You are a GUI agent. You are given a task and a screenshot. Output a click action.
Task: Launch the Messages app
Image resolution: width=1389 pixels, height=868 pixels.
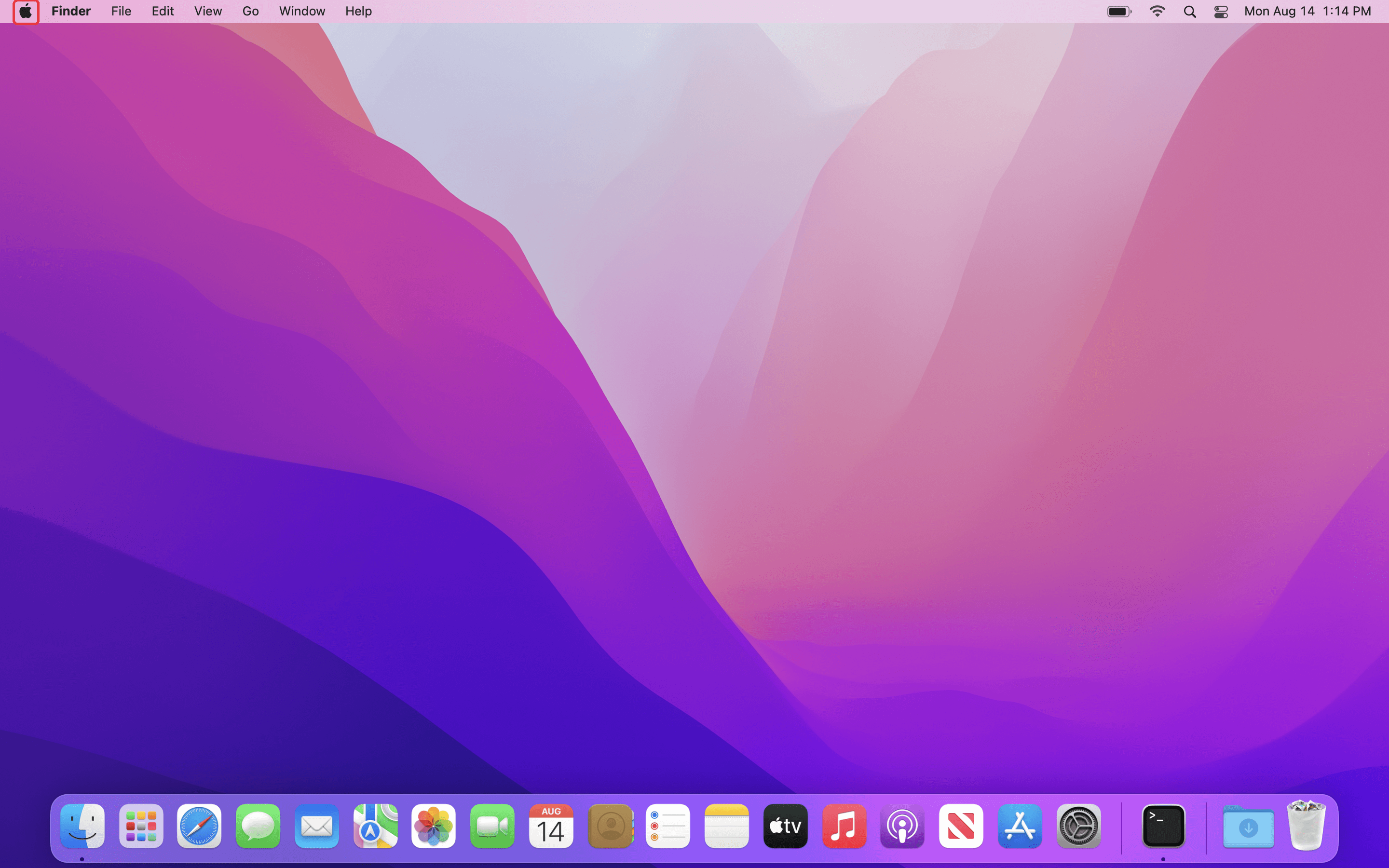pos(258,826)
